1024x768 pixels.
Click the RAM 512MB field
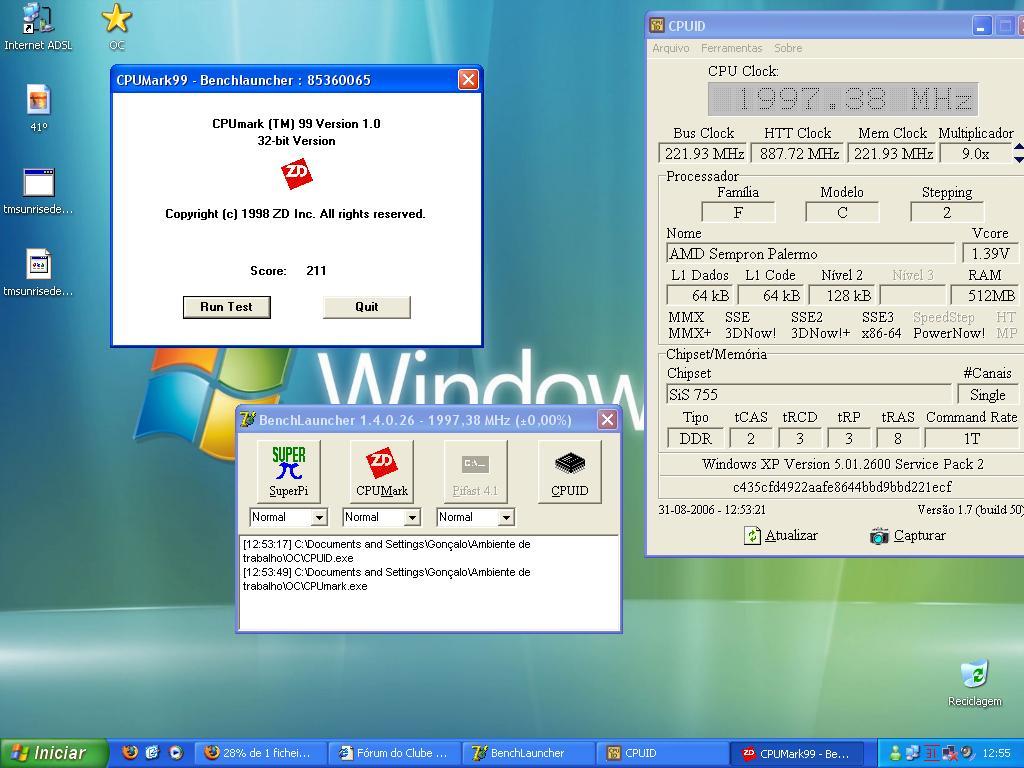tap(984, 295)
